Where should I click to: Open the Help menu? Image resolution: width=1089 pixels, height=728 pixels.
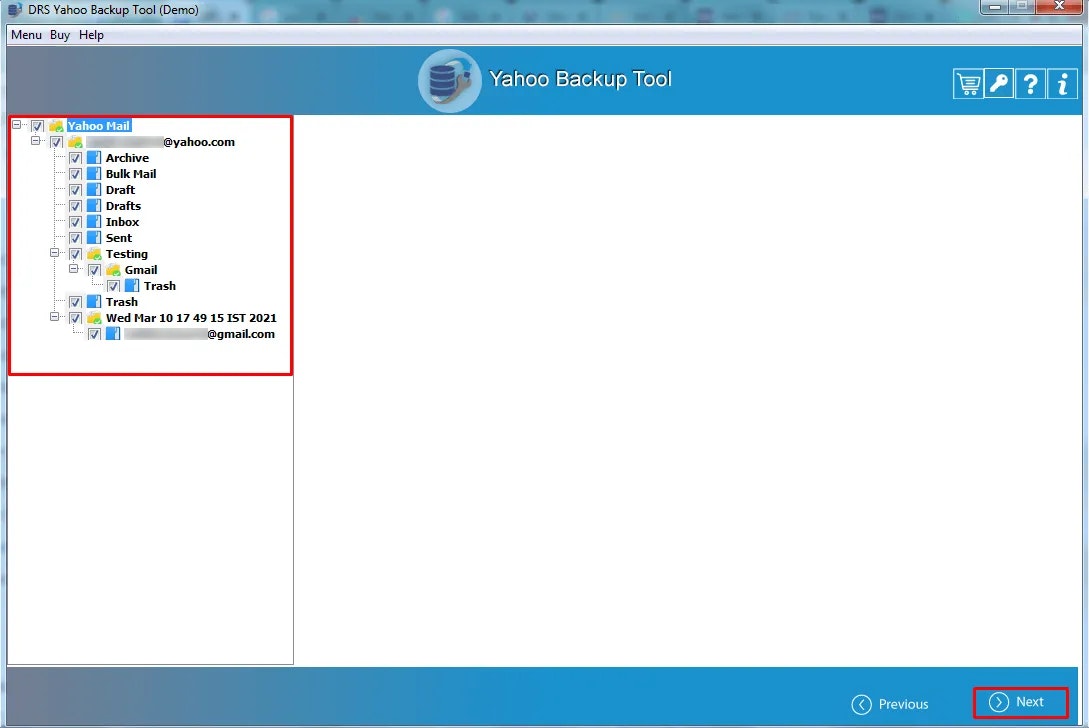(x=91, y=35)
